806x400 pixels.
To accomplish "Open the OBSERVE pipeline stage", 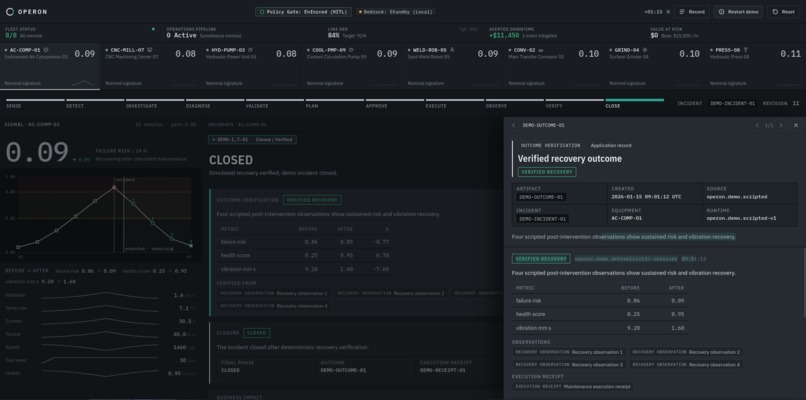I will tap(515, 103).
